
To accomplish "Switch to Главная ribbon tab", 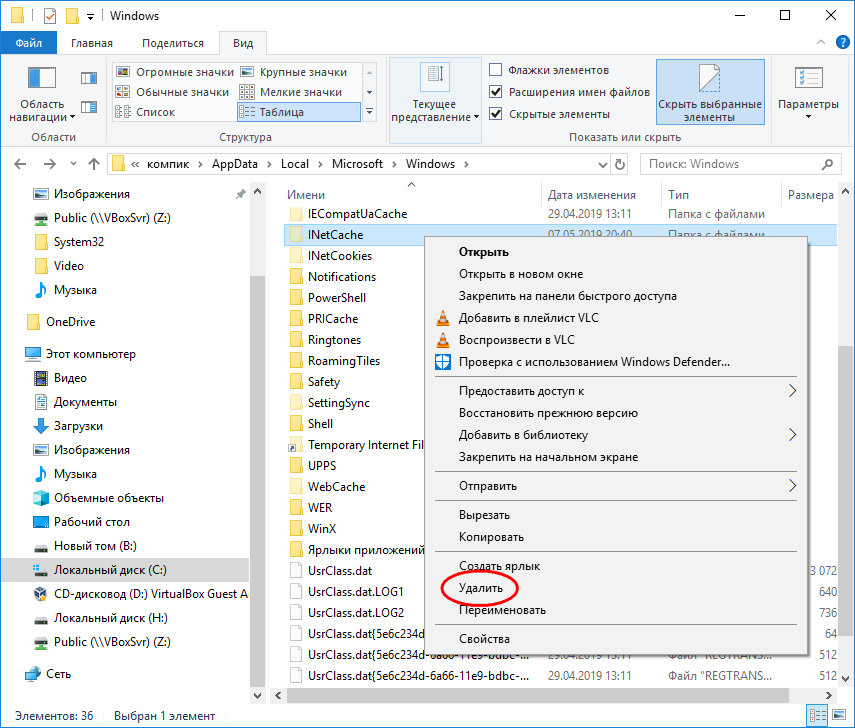I will [92, 43].
